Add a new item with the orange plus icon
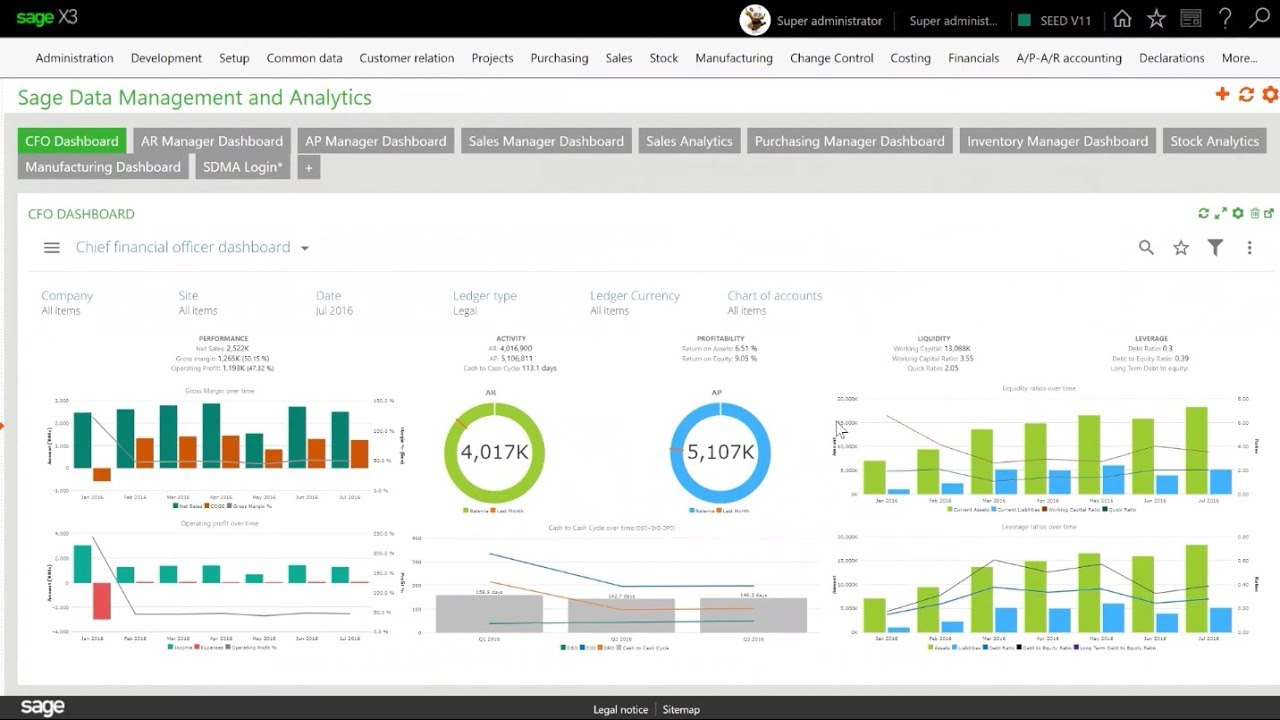Viewport: 1280px width, 720px height. [x=1222, y=94]
